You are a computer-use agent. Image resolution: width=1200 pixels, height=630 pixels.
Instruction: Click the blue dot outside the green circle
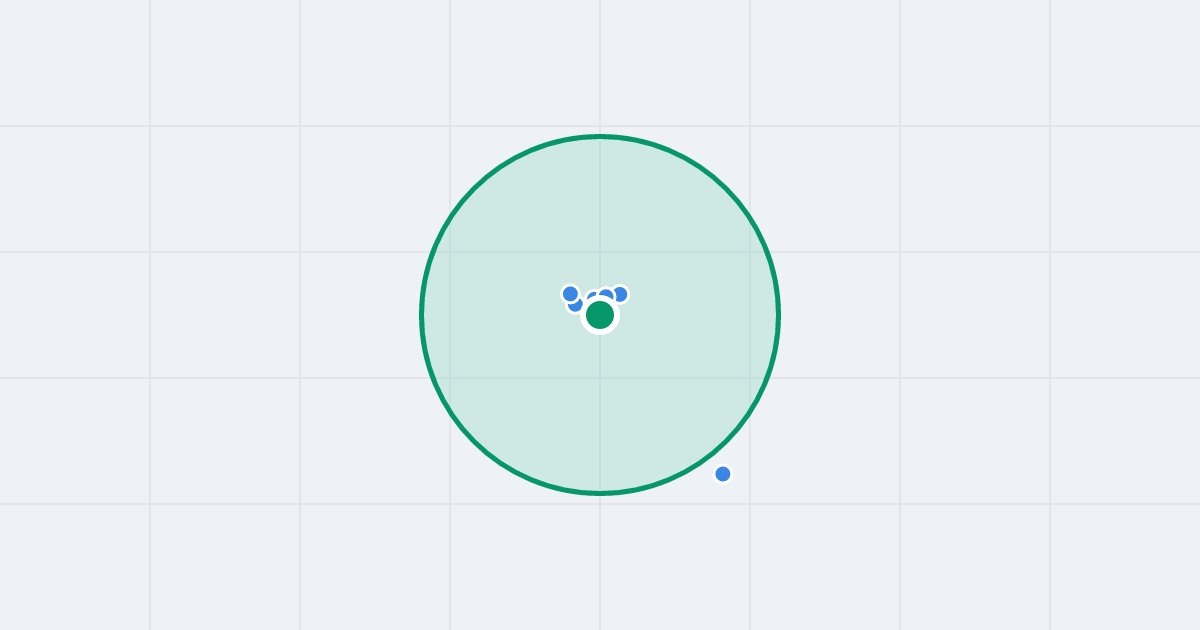click(x=723, y=474)
